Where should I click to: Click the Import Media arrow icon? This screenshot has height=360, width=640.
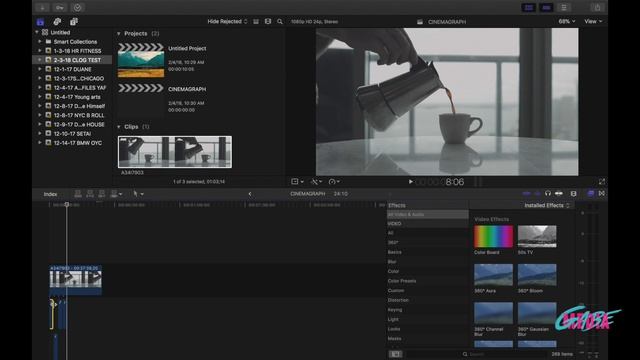(42, 7)
